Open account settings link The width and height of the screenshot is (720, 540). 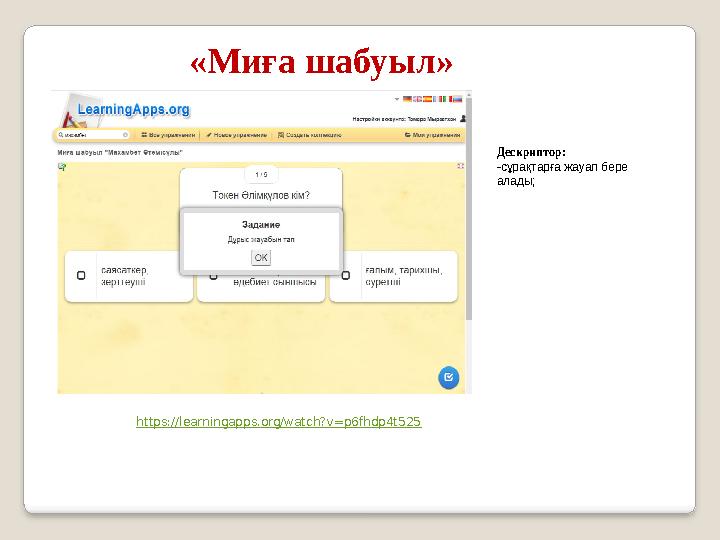404,119
